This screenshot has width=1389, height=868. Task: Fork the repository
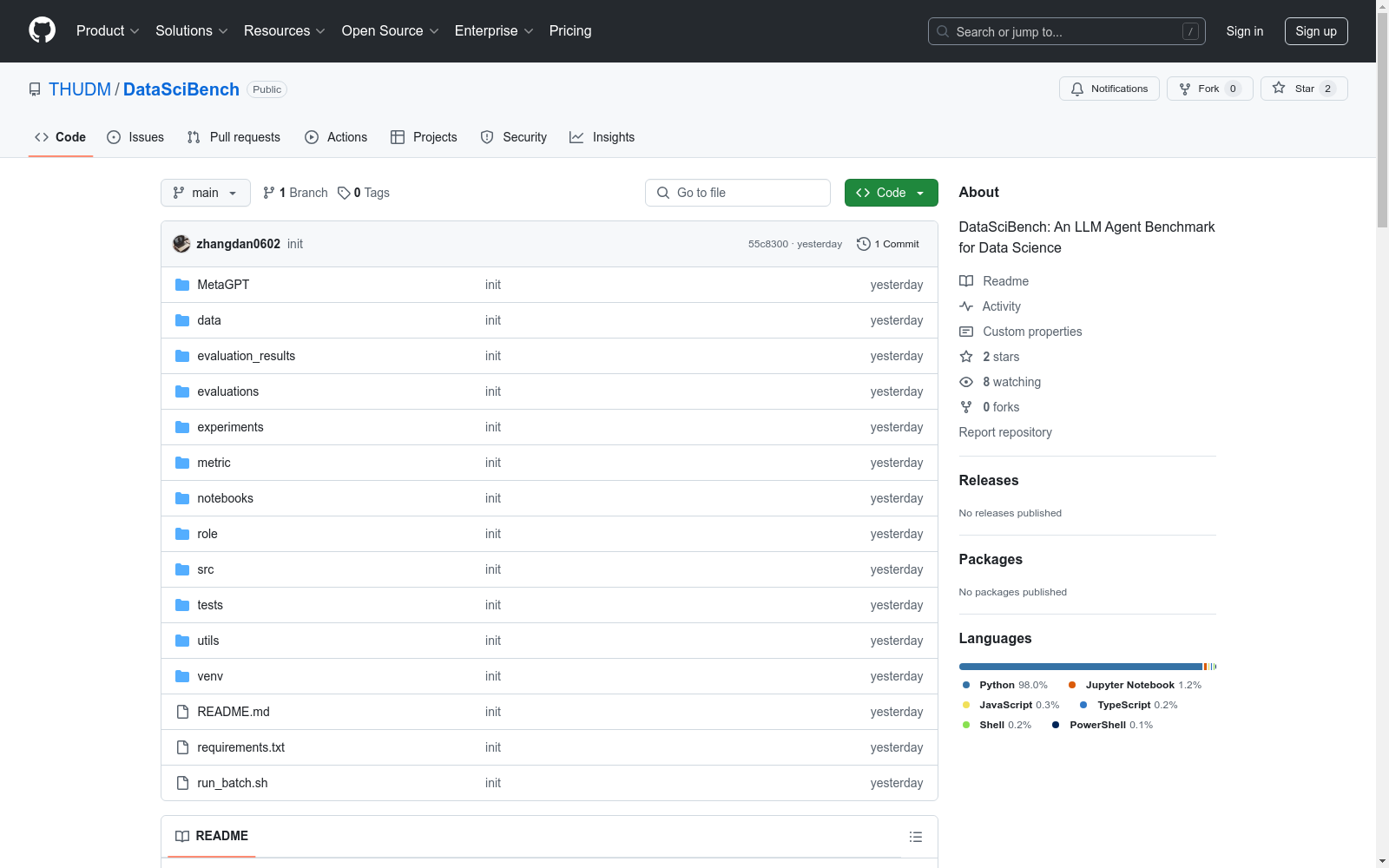pyautogui.click(x=1210, y=89)
